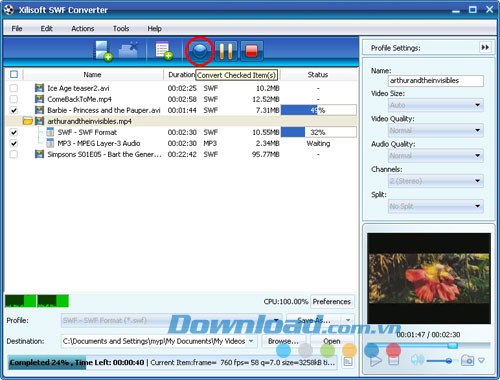Open the Help menu
The width and height of the screenshot is (500, 380).
point(154,28)
